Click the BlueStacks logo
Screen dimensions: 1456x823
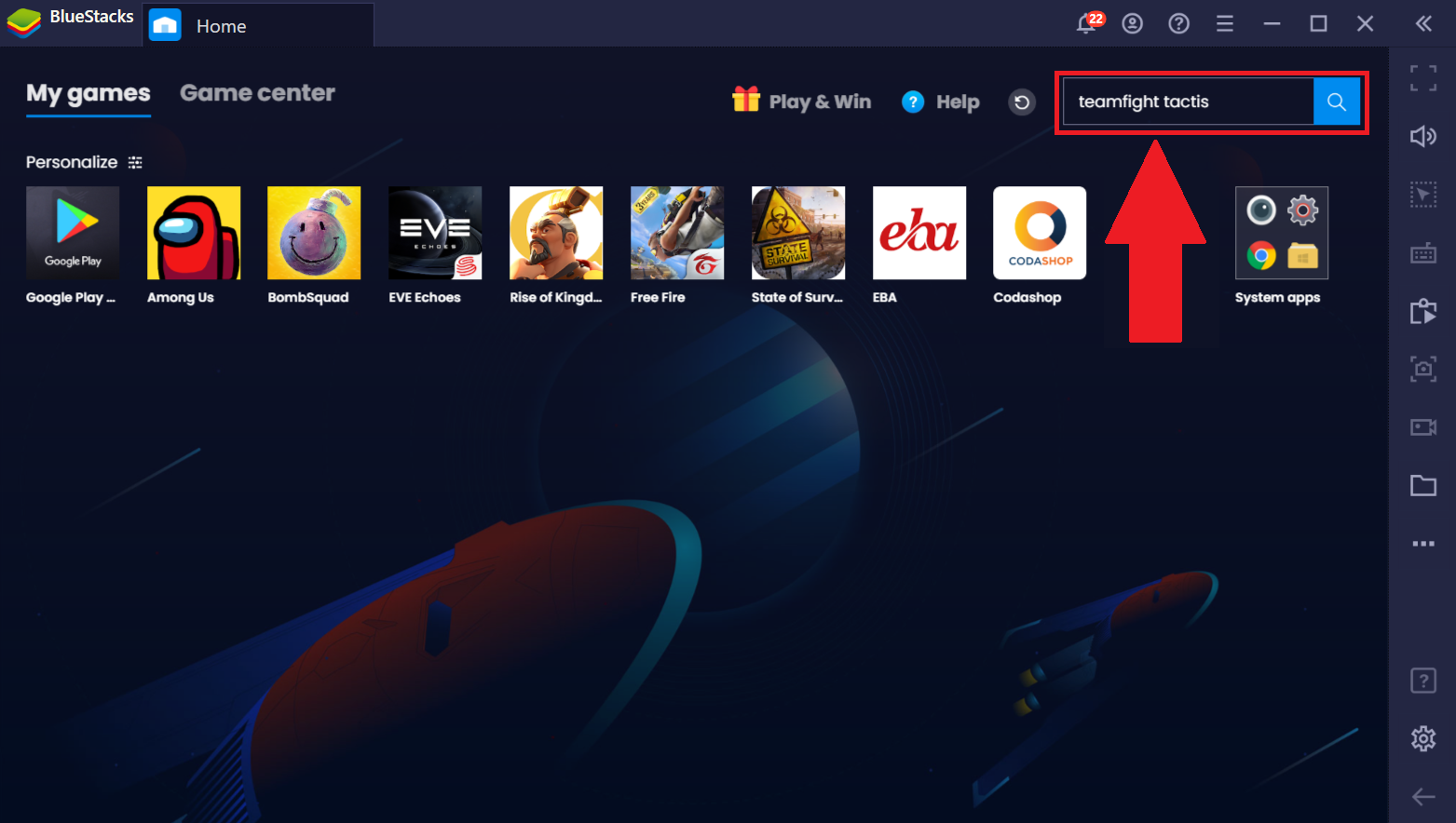tap(23, 22)
